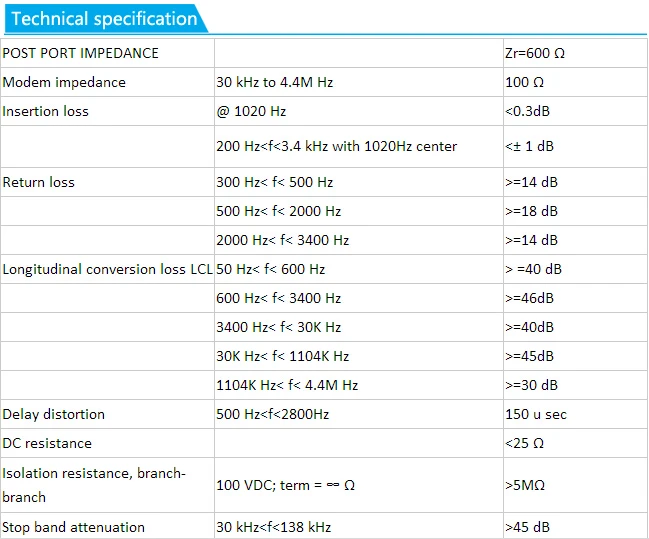Click the >=46dB value cell

(x=530, y=298)
